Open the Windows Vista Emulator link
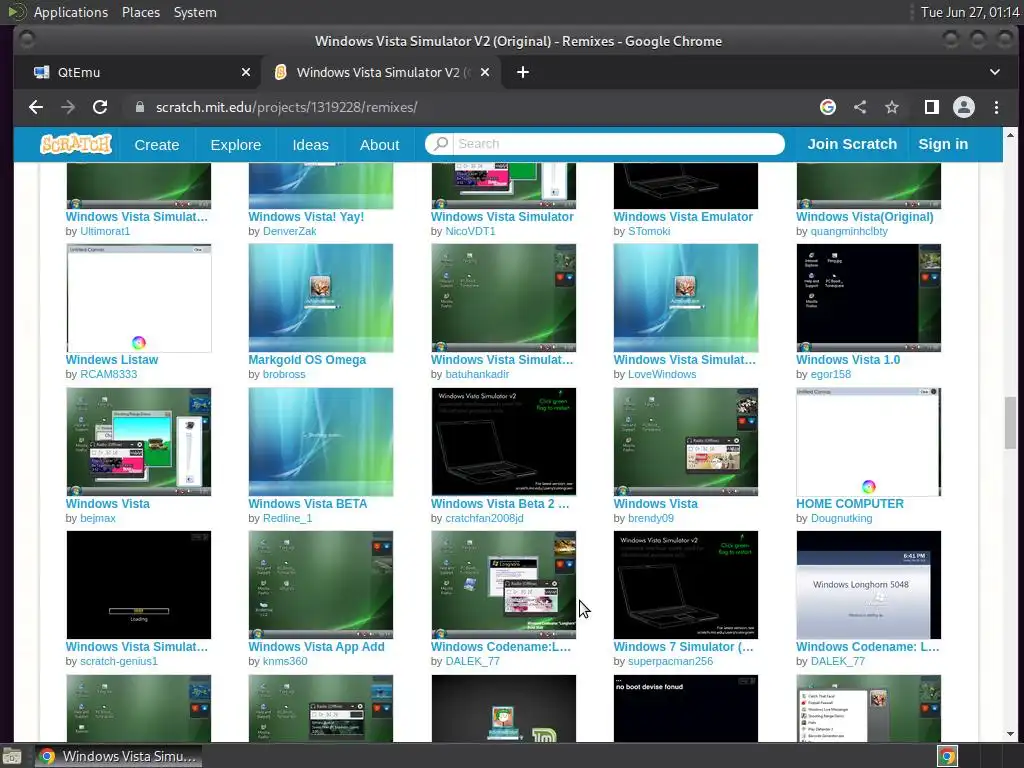This screenshot has height=768, width=1024. (x=683, y=217)
